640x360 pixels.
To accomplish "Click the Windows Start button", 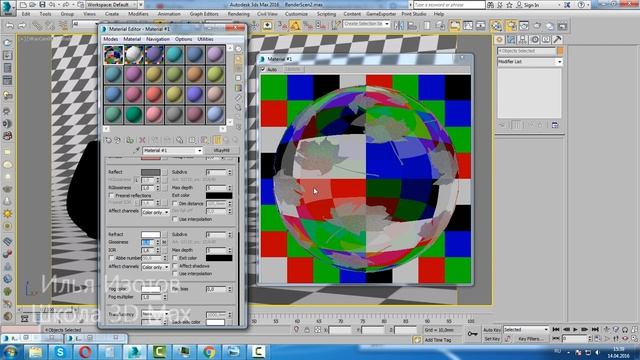I will tap(10, 352).
